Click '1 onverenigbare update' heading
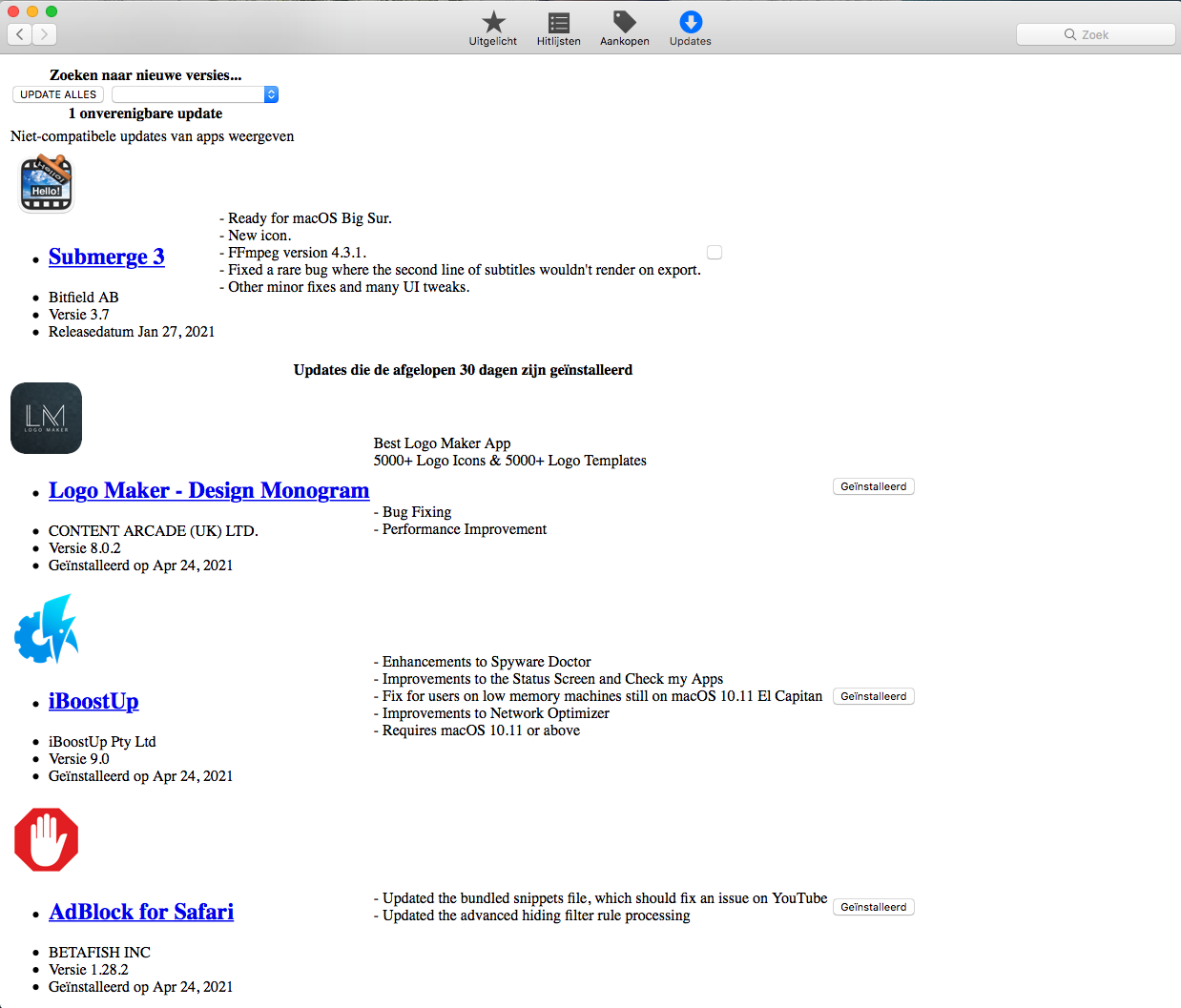The width and height of the screenshot is (1181, 1008). click(x=145, y=113)
